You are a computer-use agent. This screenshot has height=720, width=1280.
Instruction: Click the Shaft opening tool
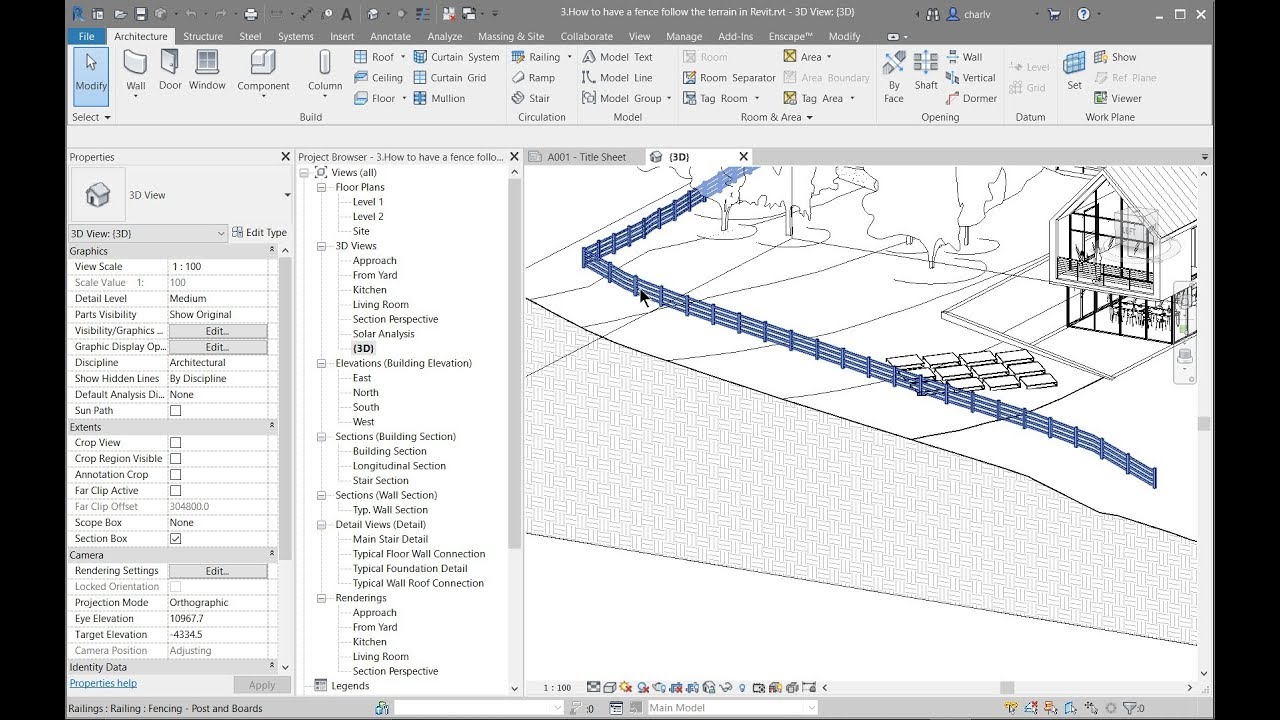[x=926, y=70]
